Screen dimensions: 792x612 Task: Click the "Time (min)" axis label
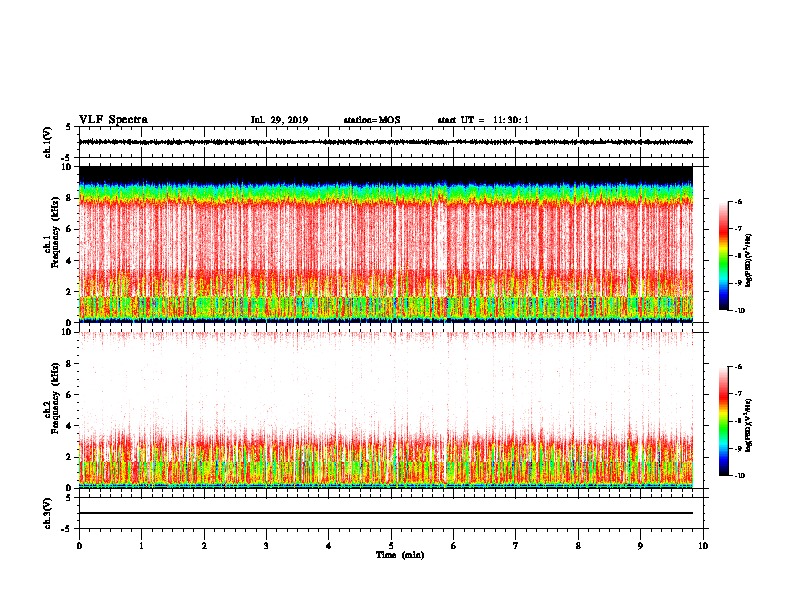tap(400, 555)
